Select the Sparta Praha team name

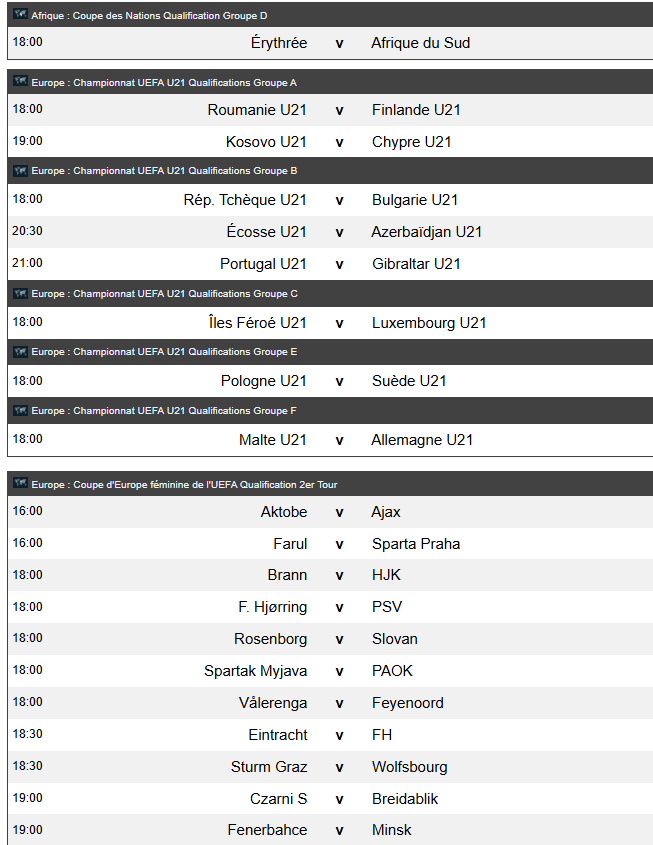point(416,544)
